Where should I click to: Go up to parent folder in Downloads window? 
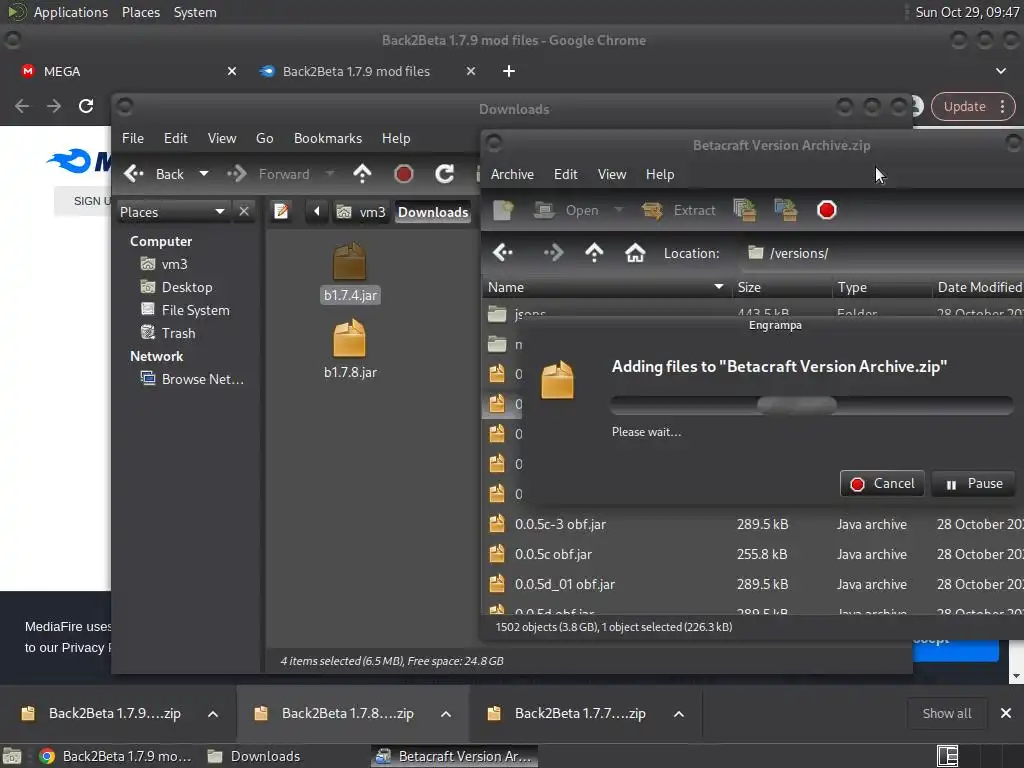click(362, 174)
